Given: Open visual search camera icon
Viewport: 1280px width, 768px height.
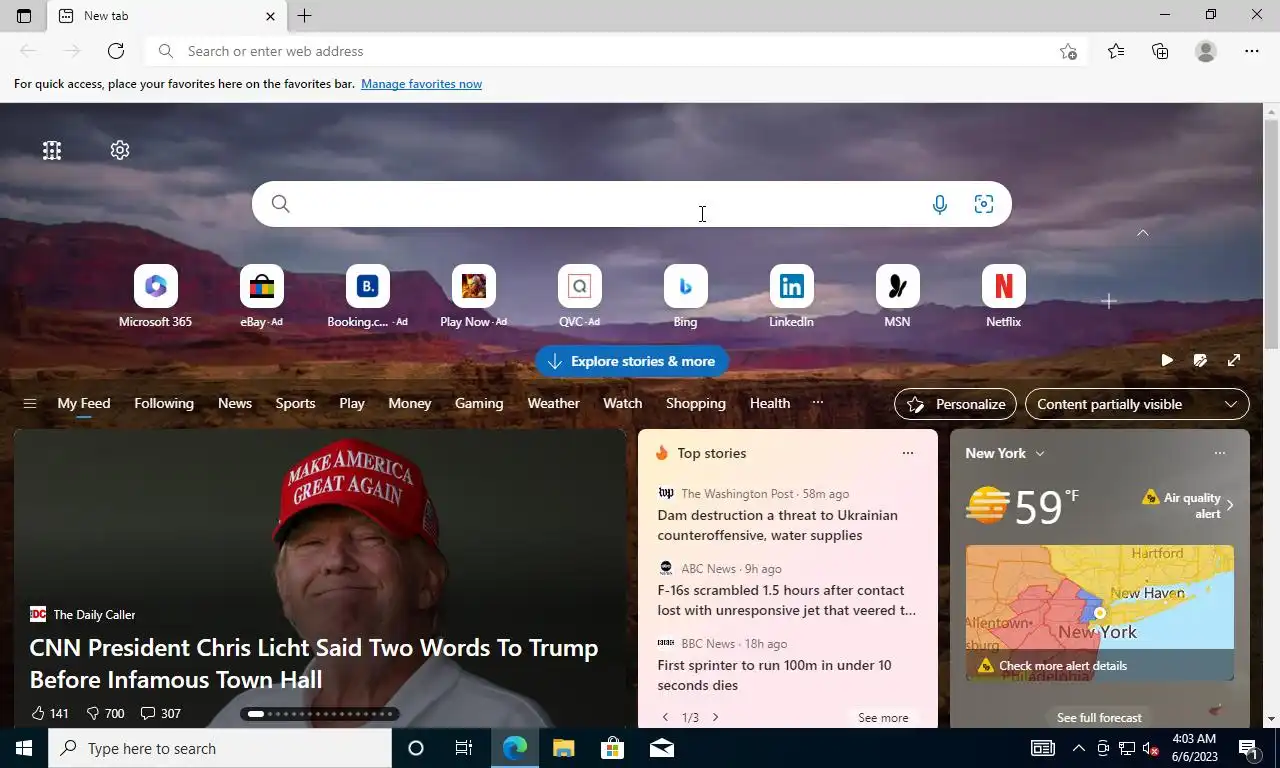Looking at the screenshot, I should [x=984, y=204].
